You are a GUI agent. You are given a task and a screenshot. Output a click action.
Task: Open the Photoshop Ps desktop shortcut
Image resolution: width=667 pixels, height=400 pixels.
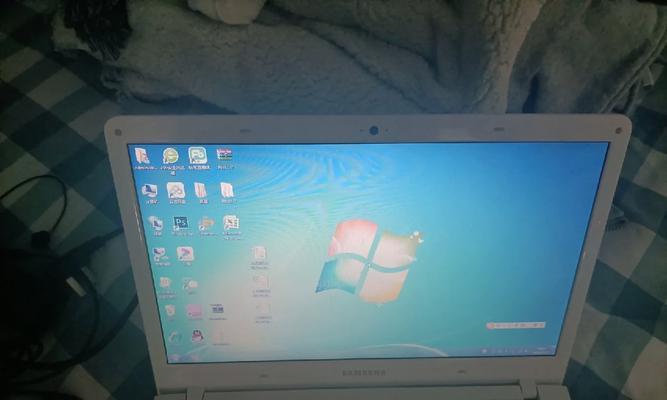181,223
